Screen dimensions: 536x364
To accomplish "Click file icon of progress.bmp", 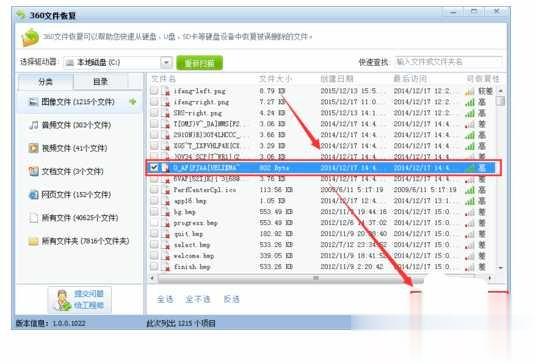I will (166, 223).
